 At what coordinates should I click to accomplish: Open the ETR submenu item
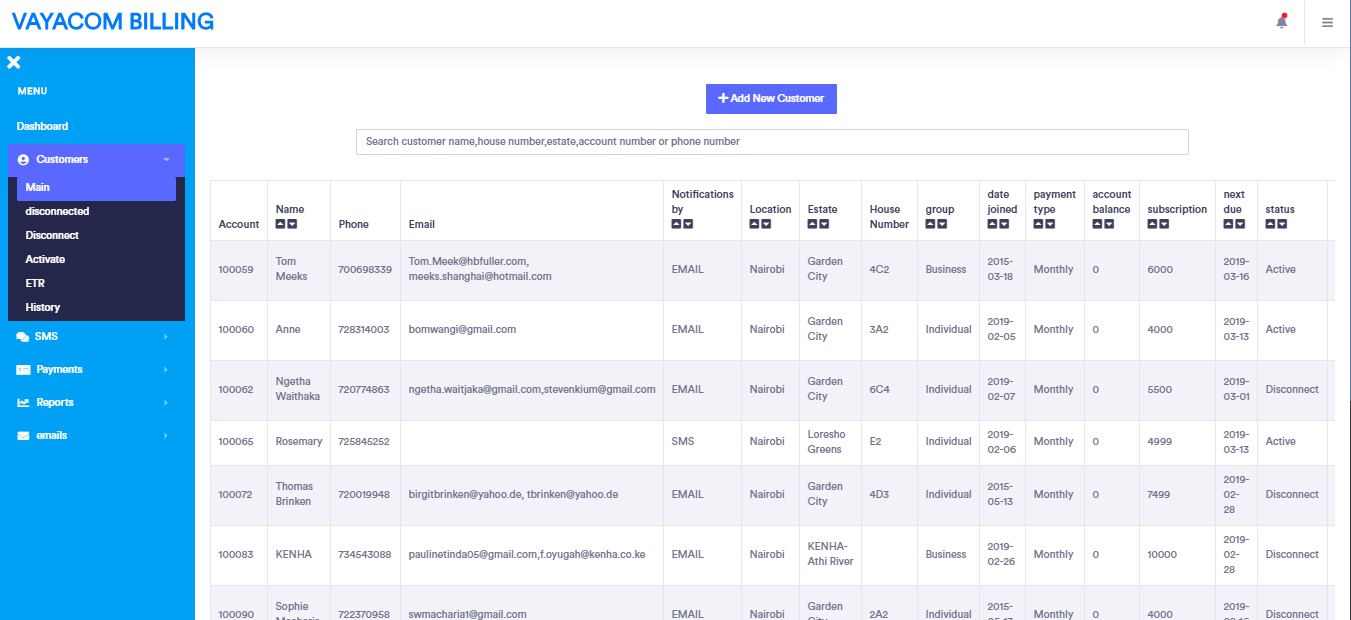point(35,283)
